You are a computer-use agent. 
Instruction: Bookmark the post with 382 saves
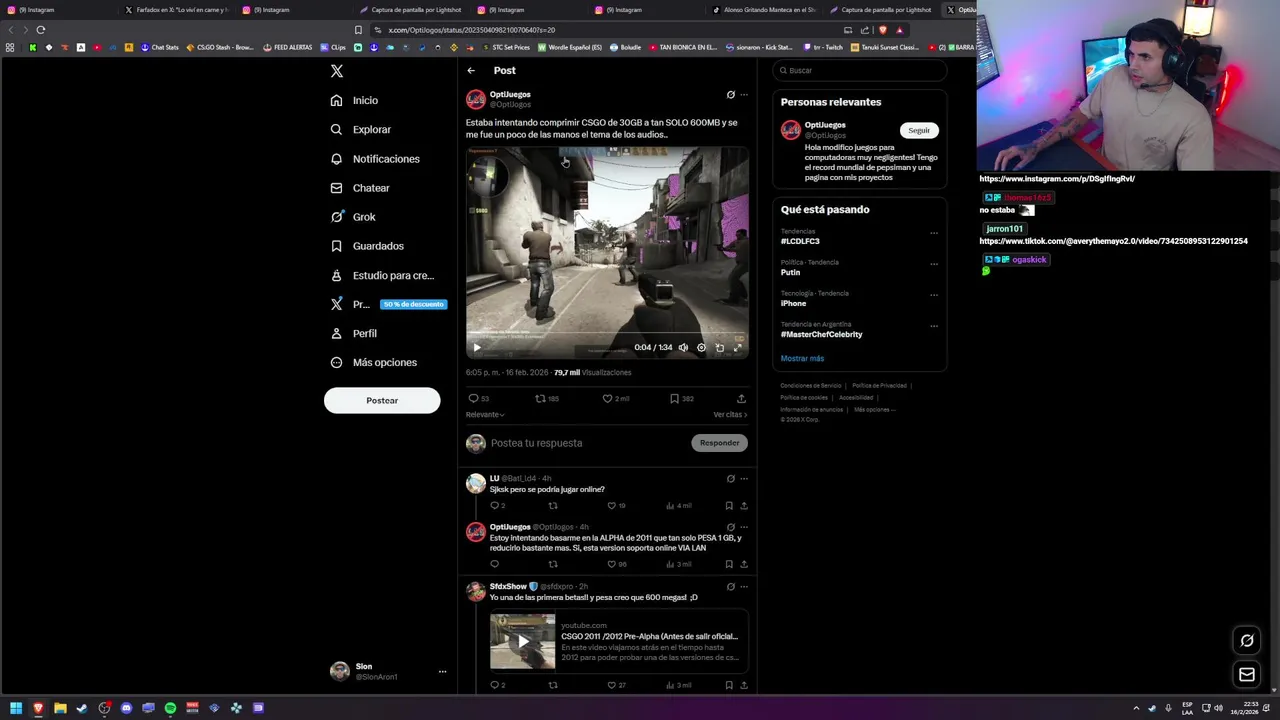point(682,398)
